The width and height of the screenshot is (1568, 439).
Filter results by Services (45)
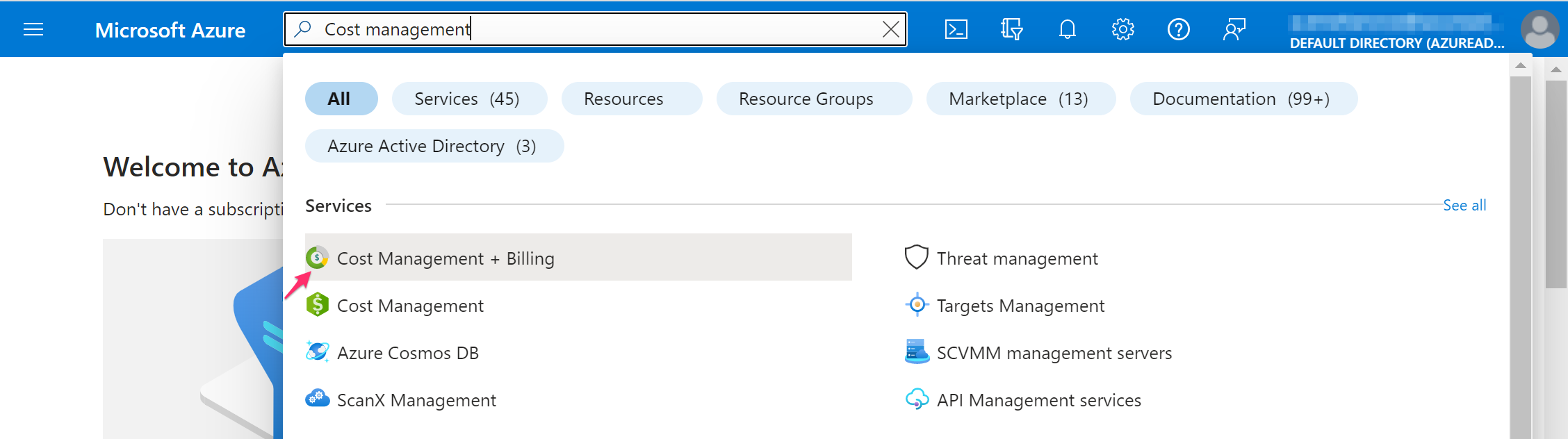coord(468,99)
